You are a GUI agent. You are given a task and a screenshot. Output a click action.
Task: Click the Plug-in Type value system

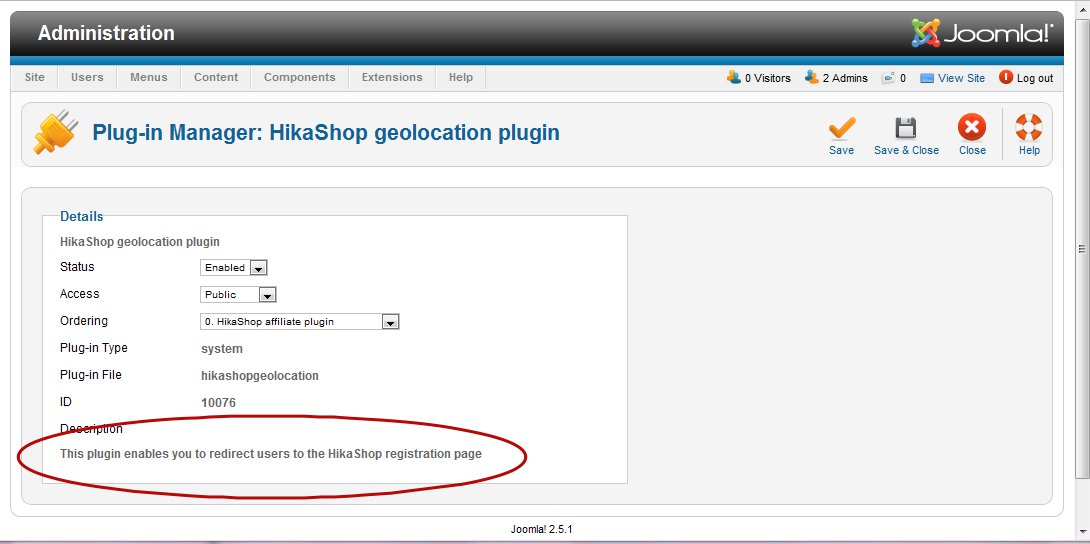[x=222, y=349]
